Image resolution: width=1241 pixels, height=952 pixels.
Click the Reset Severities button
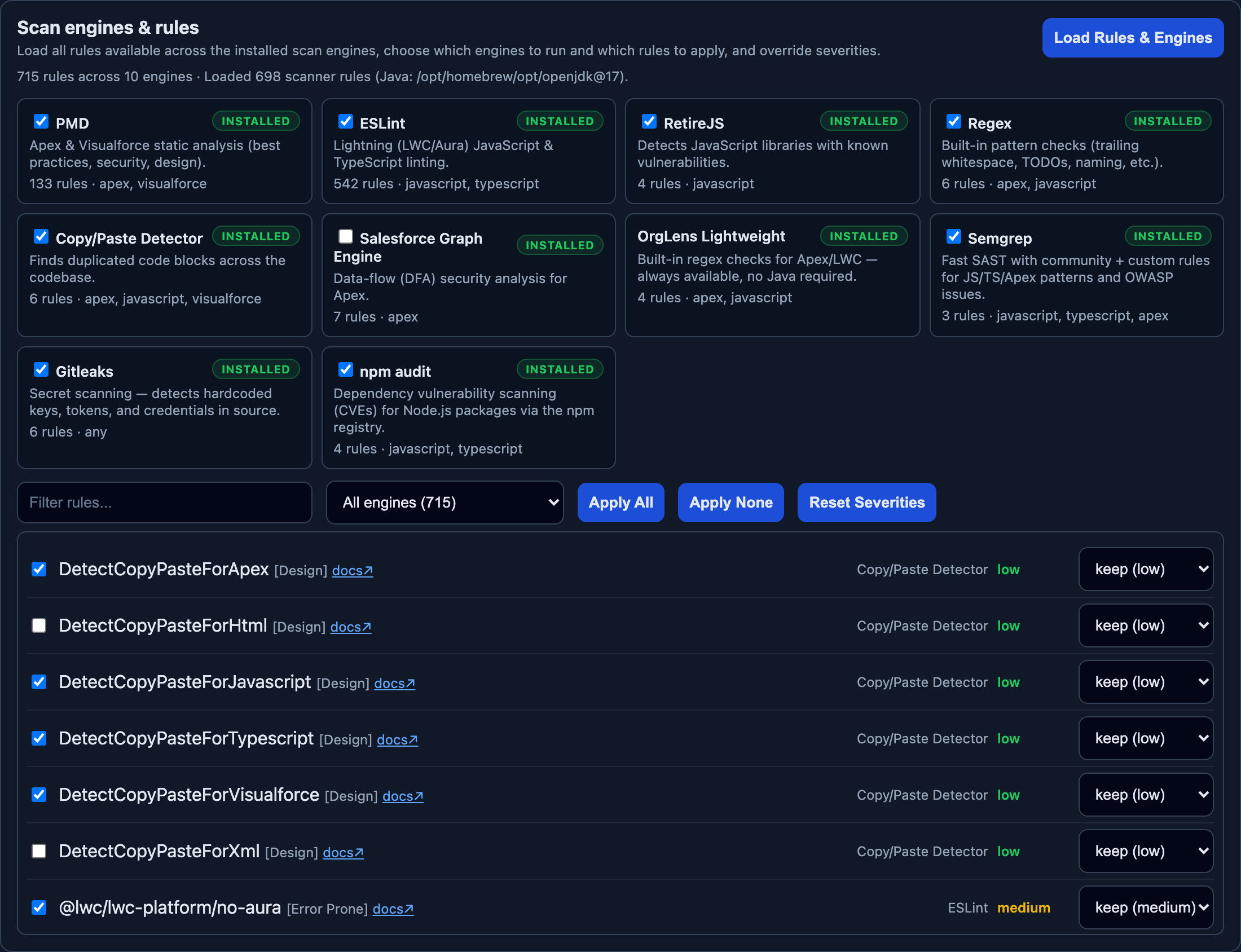tap(866, 502)
